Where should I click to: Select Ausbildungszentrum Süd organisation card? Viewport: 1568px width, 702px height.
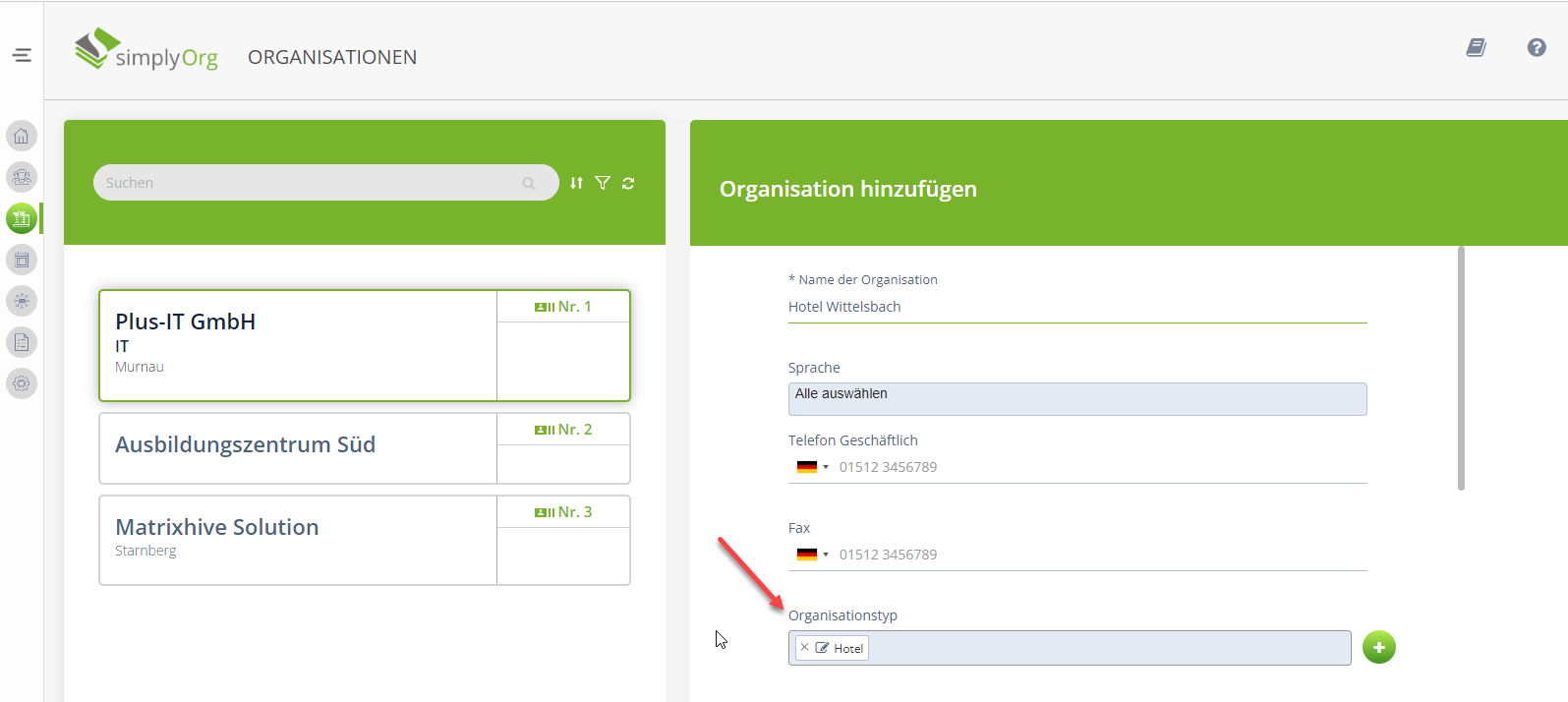point(297,447)
